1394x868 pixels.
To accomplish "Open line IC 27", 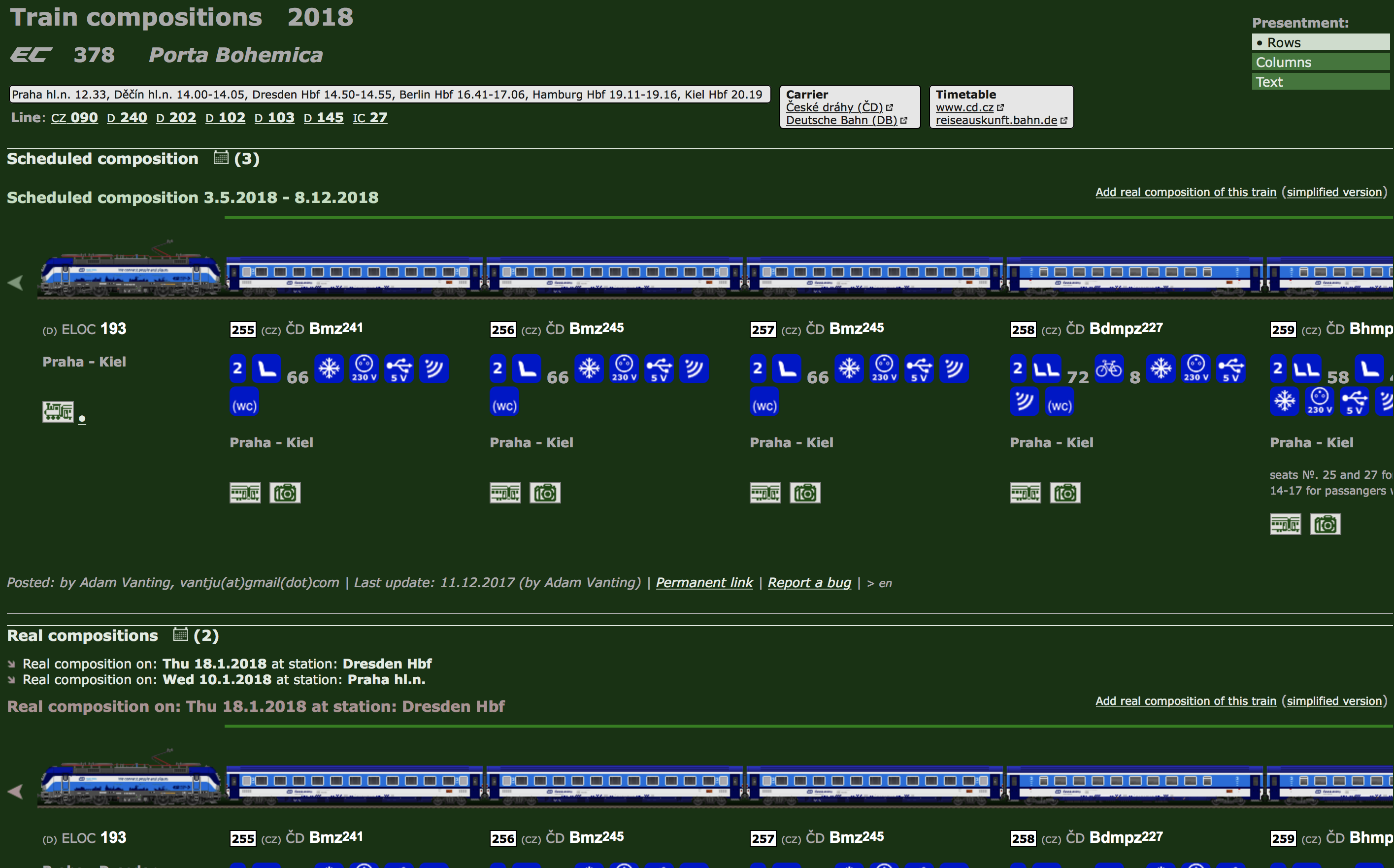I will pos(370,118).
